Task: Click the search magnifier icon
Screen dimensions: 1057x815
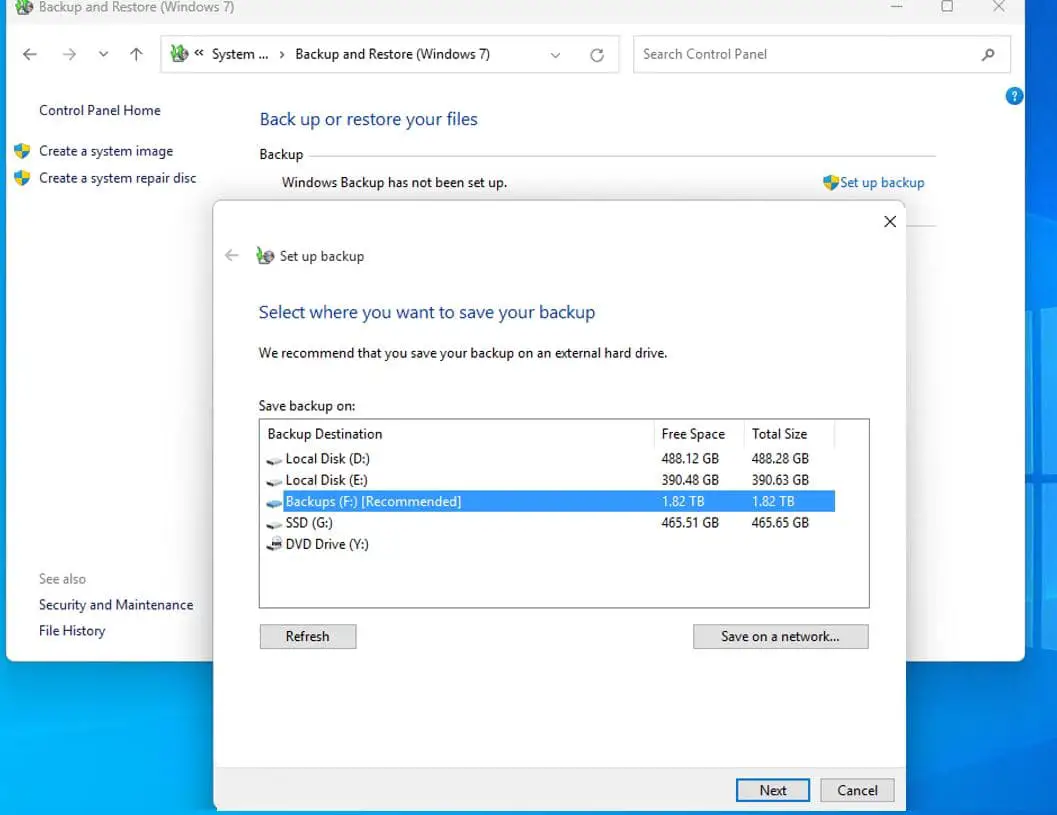Action: tap(989, 55)
